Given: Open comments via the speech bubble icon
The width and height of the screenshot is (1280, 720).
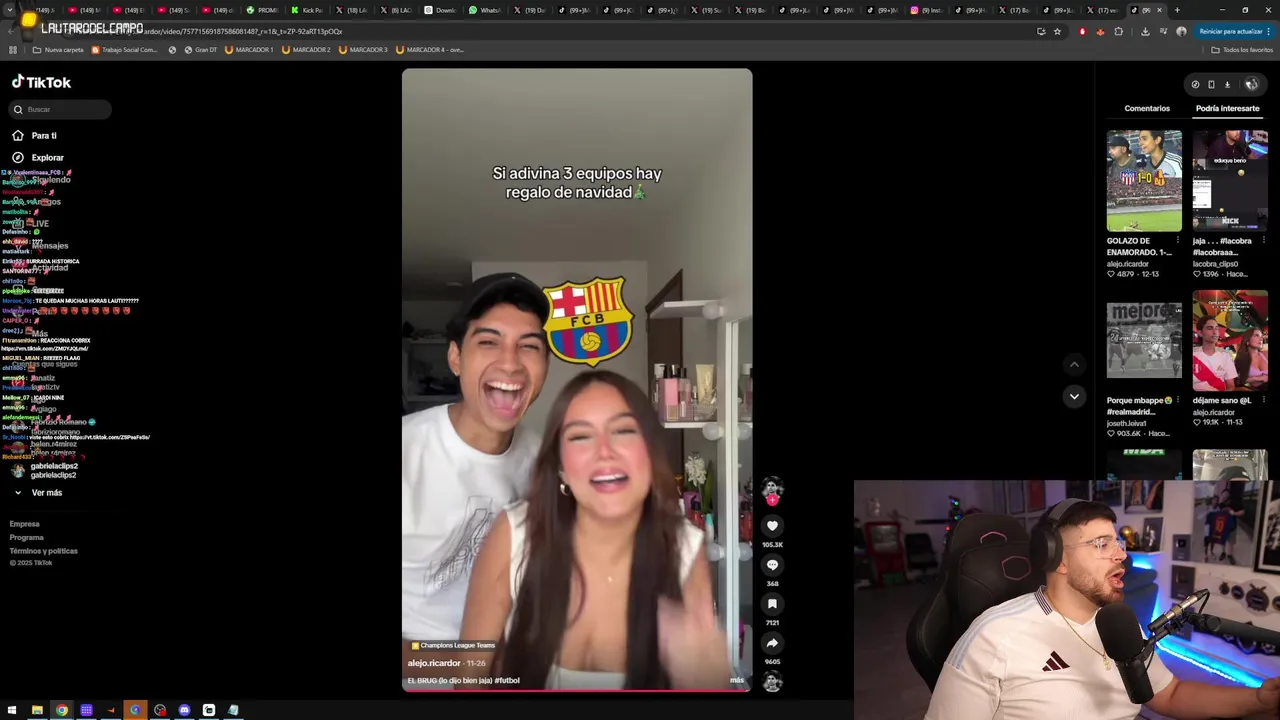Looking at the screenshot, I should (772, 565).
